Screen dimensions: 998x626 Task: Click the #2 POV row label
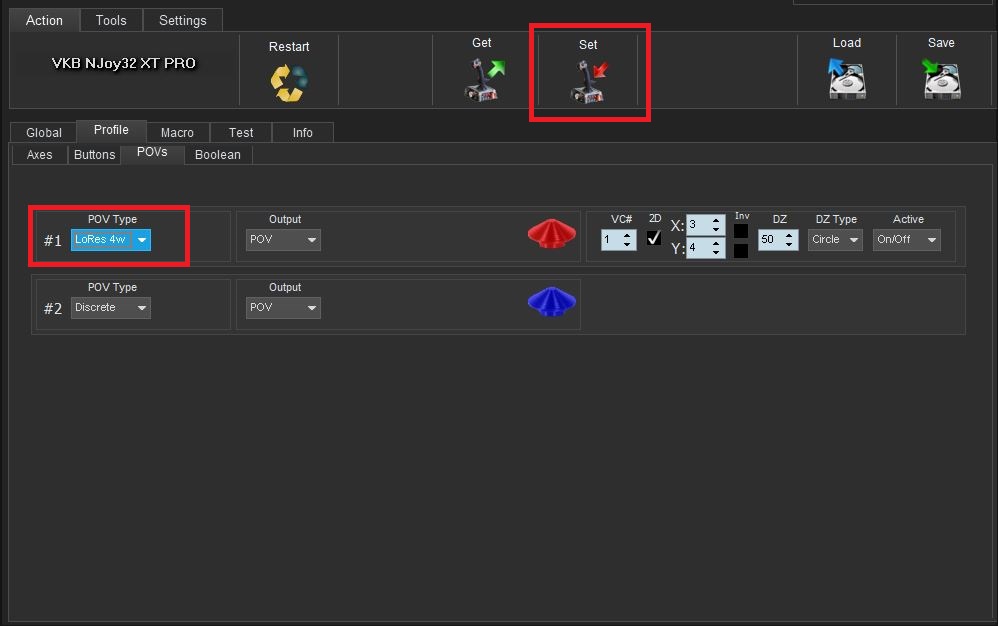(53, 309)
